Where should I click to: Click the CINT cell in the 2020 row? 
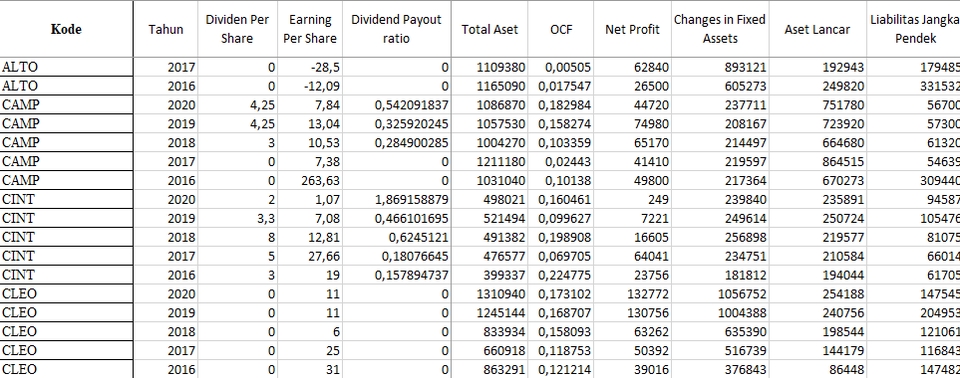[x=66, y=199]
